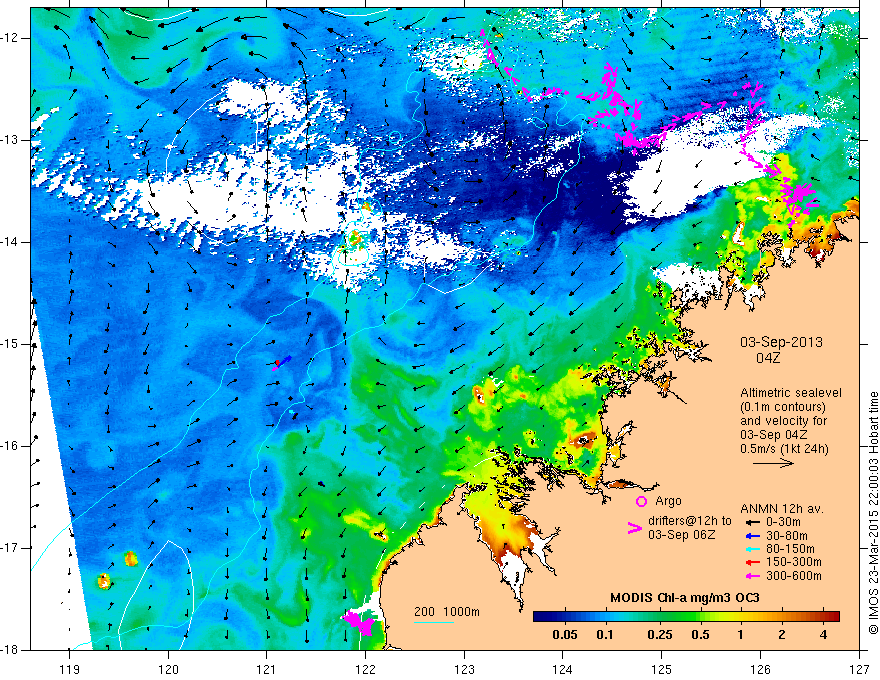Click the magenta Argo circle legend symbol
Screen dimensions: 880x680
pos(641,502)
